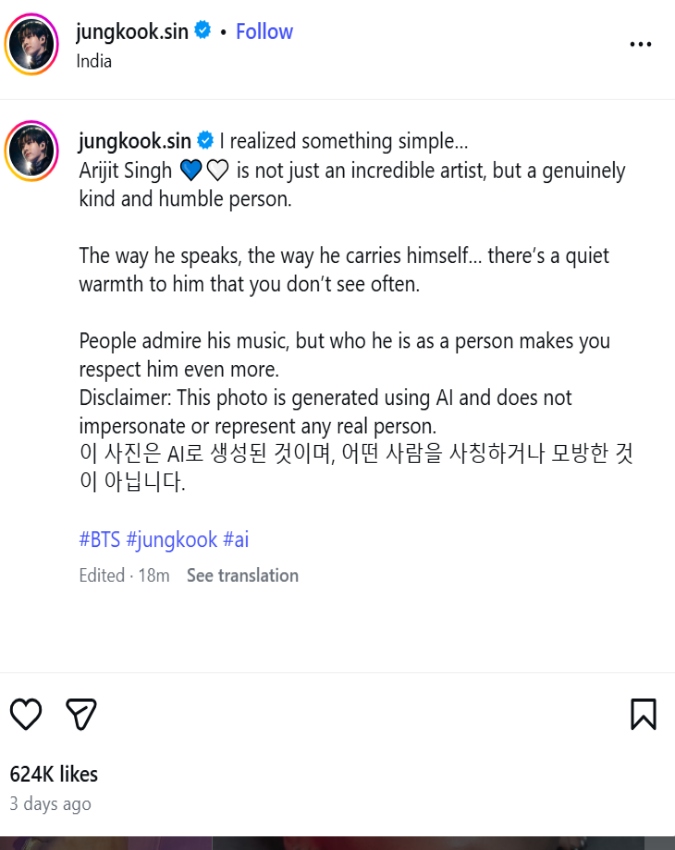Click the verified badge in the post header
The width and height of the screenshot is (675, 850).
click(x=203, y=31)
